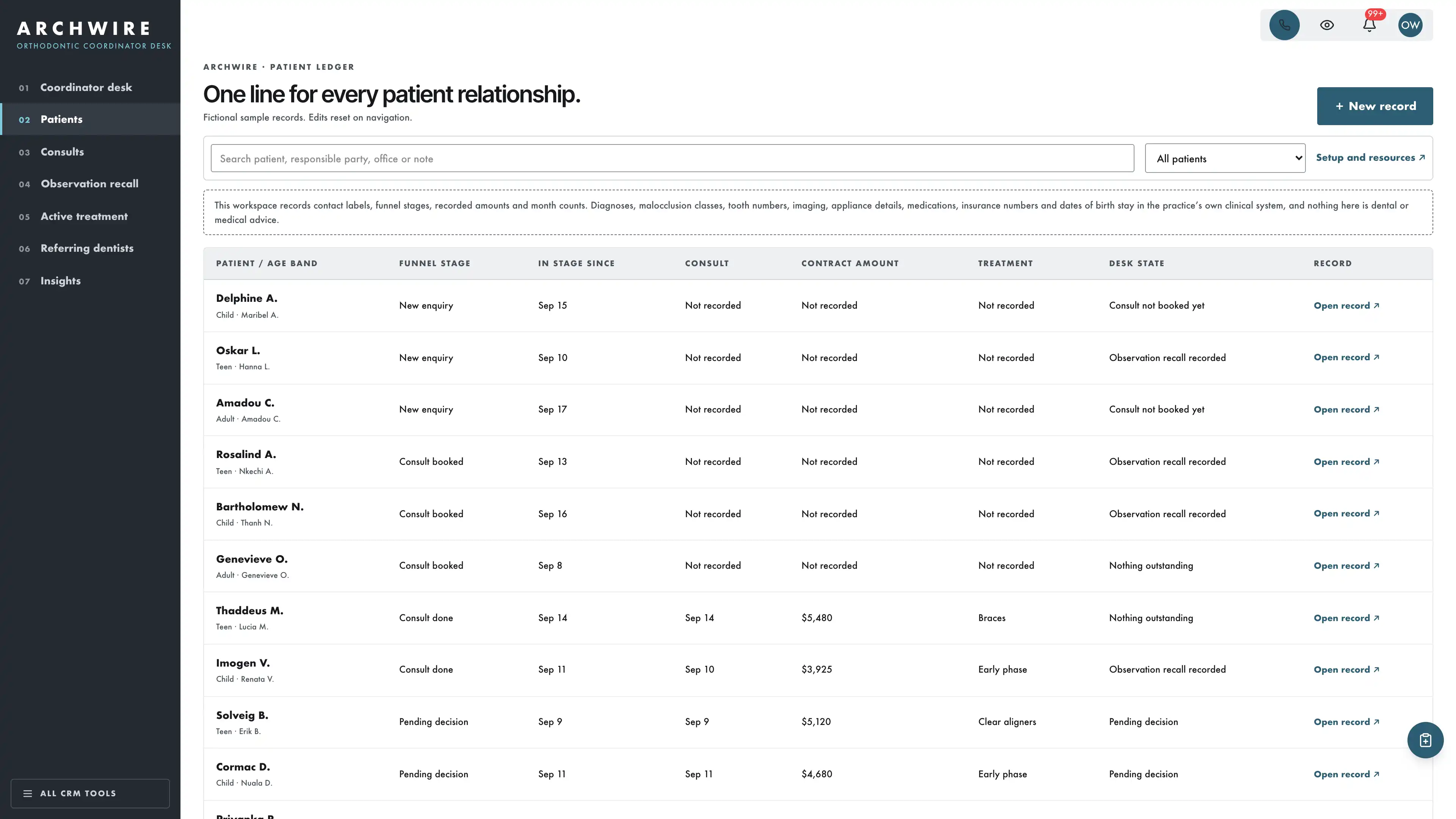1456x819 pixels.
Task: Open the OW user avatar menu
Action: point(1410,25)
